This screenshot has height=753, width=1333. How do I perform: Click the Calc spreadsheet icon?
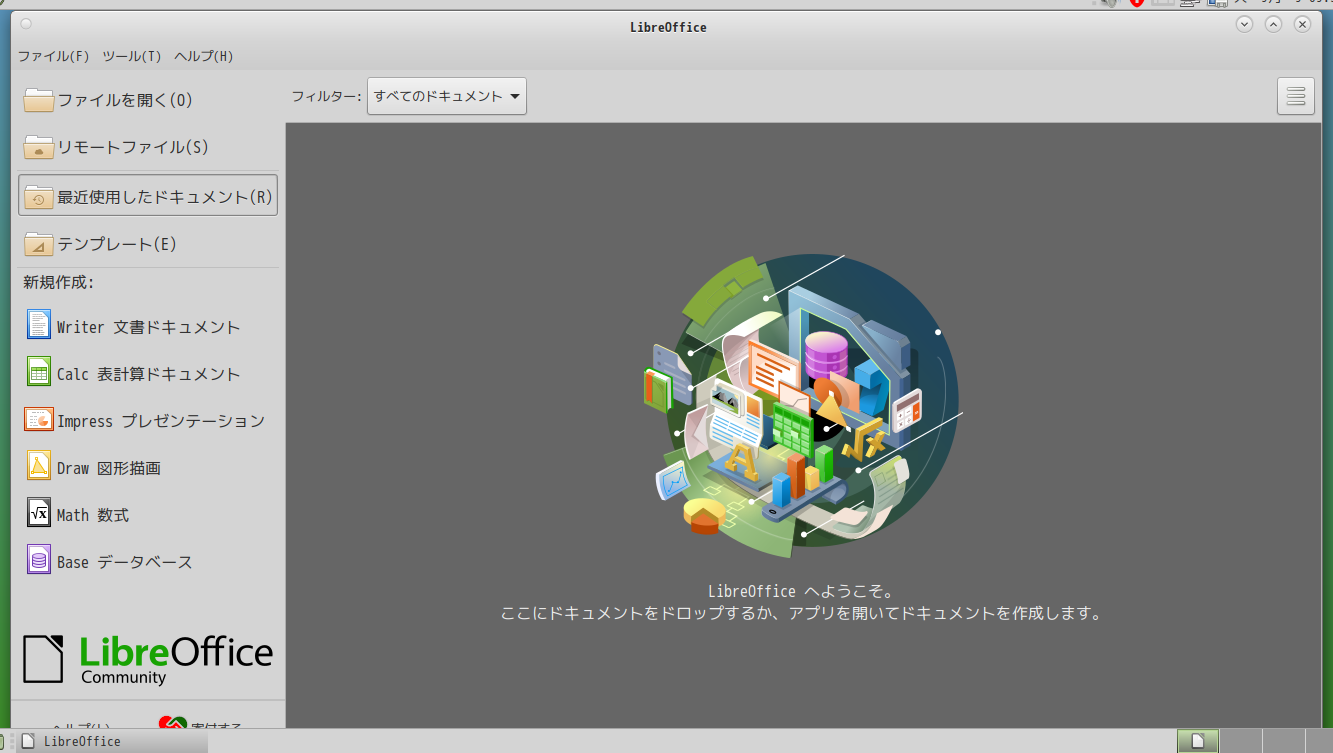point(39,372)
